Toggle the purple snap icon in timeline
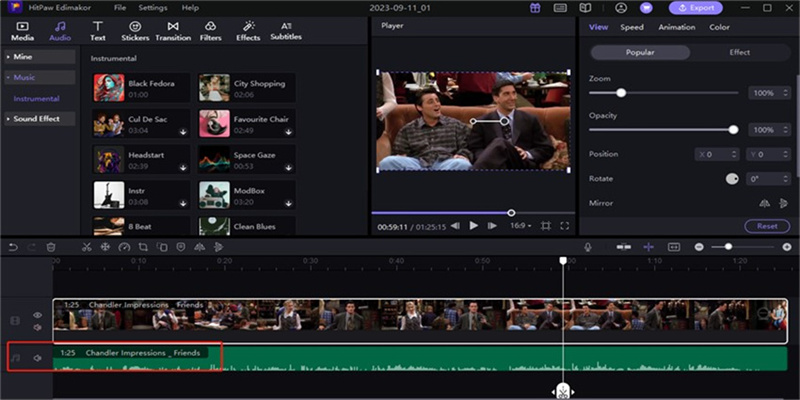800x400 pixels. point(648,247)
